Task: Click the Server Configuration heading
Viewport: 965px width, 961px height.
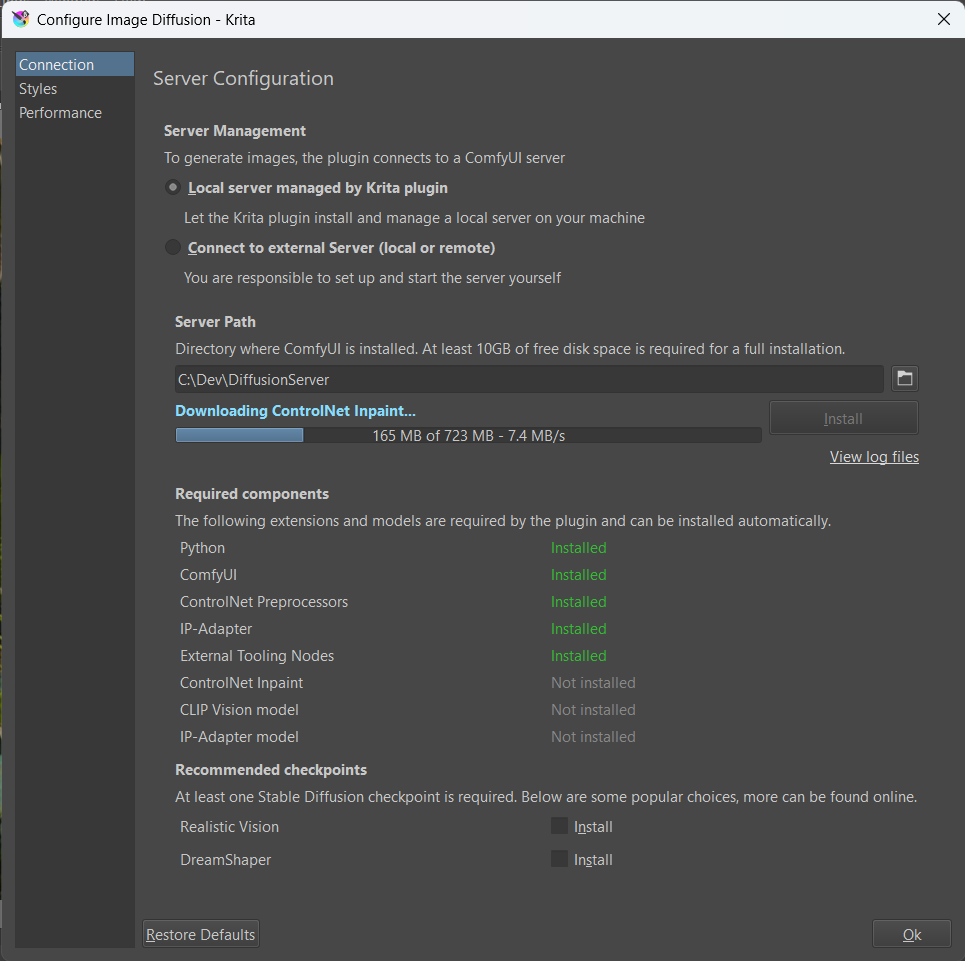Action: point(243,79)
